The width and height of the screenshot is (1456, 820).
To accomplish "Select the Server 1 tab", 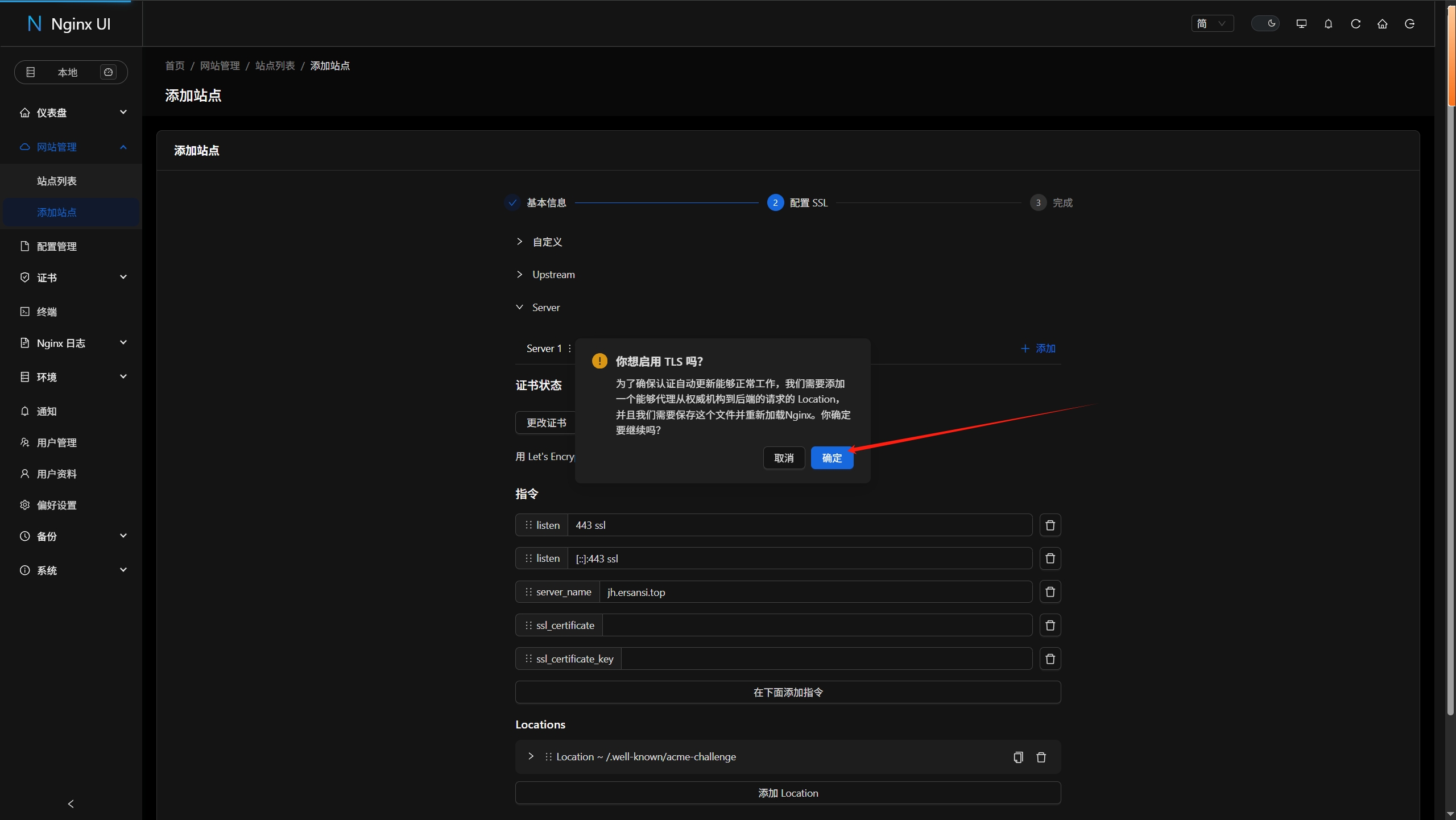I will [544, 349].
